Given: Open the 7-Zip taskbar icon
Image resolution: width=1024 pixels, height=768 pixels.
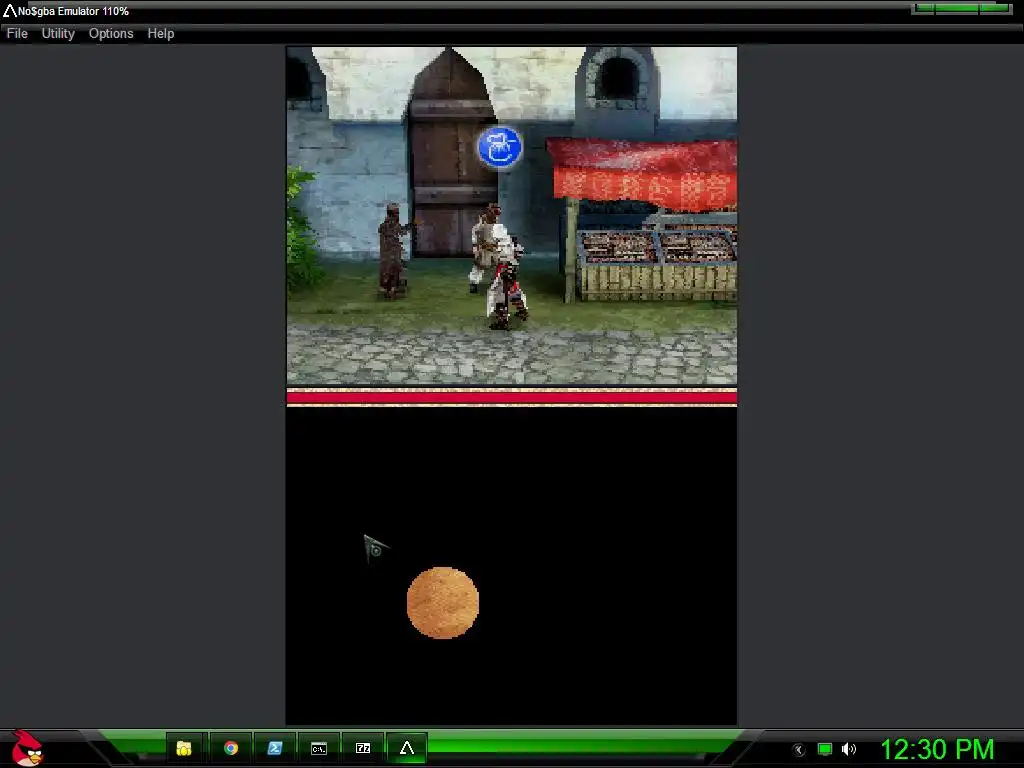Looking at the screenshot, I should (x=362, y=748).
